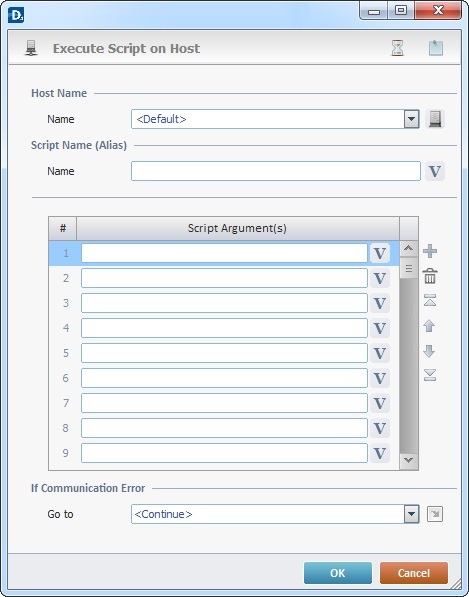Delete the selected script argument

pyautogui.click(x=430, y=276)
